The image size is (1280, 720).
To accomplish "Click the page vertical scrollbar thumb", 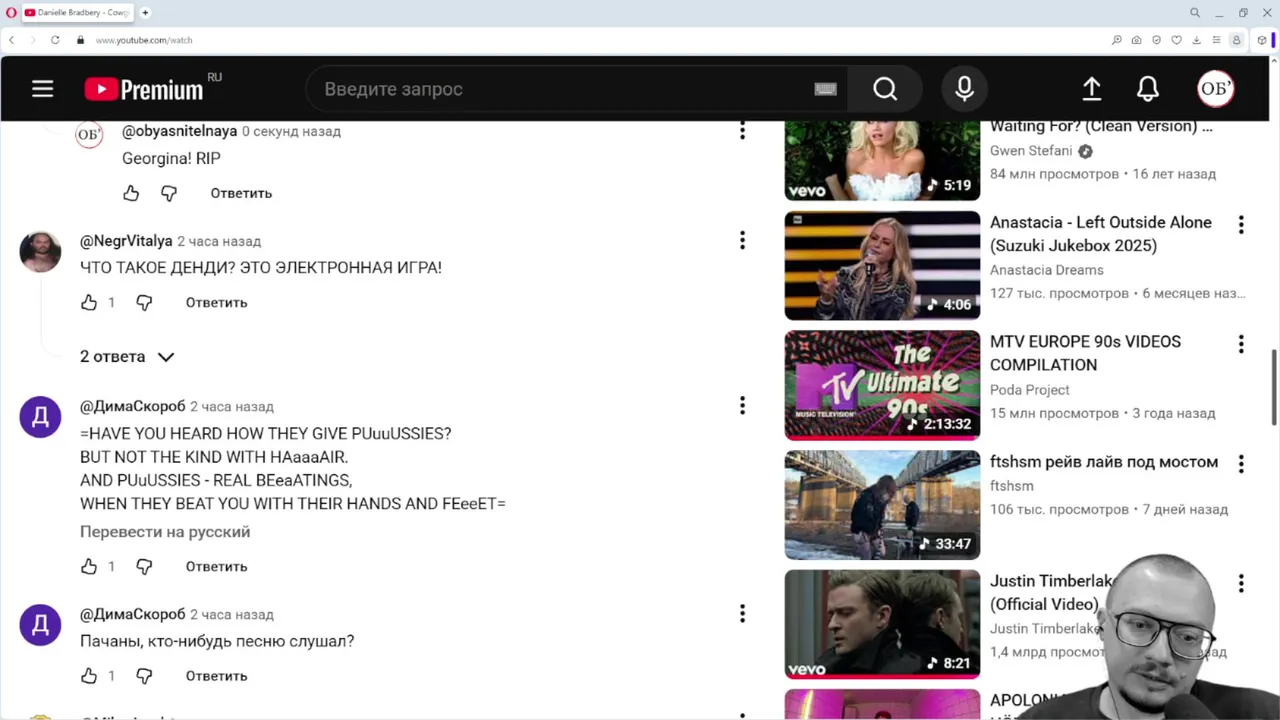I will [x=1274, y=386].
